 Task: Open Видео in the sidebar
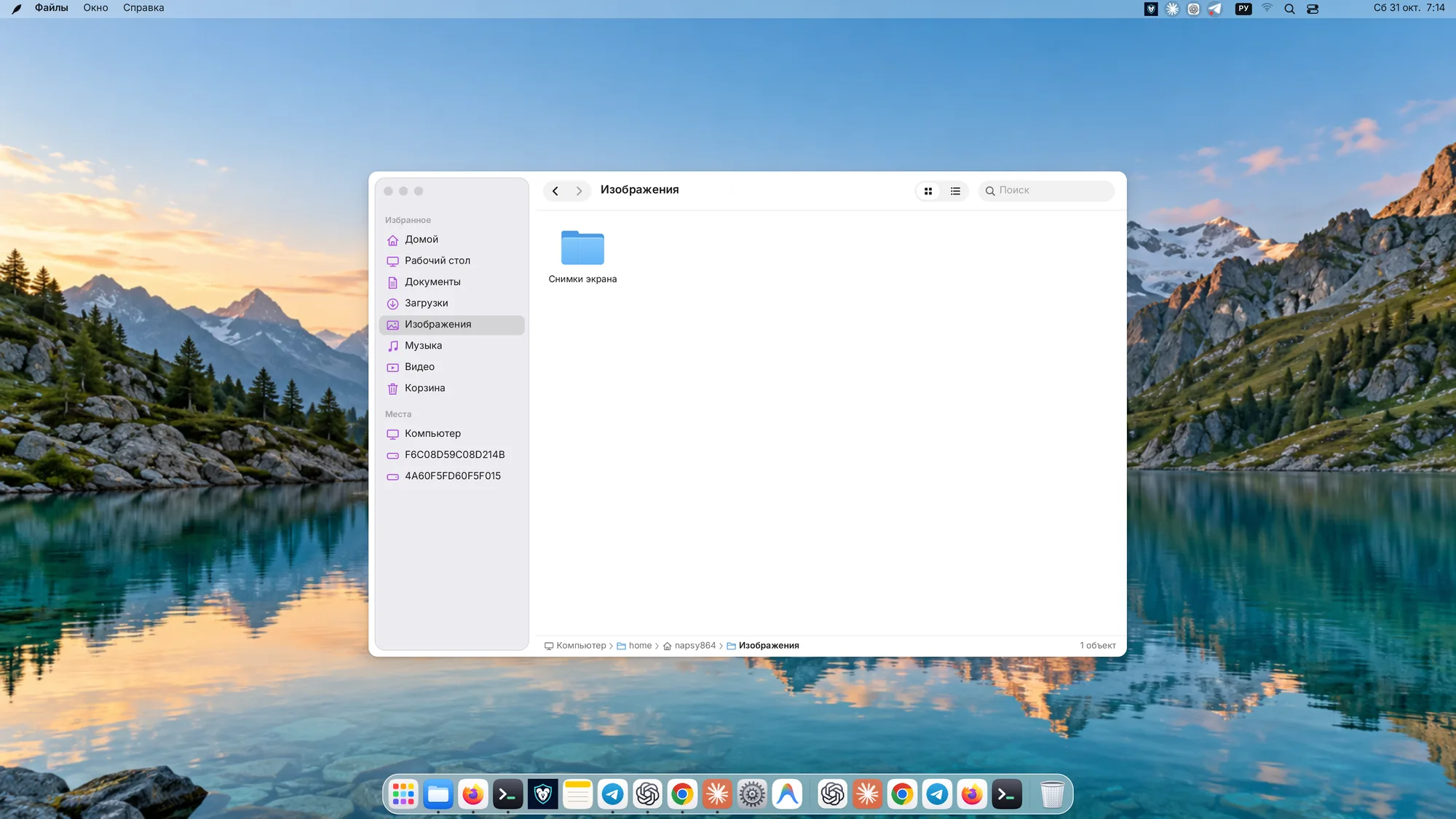coord(451,367)
